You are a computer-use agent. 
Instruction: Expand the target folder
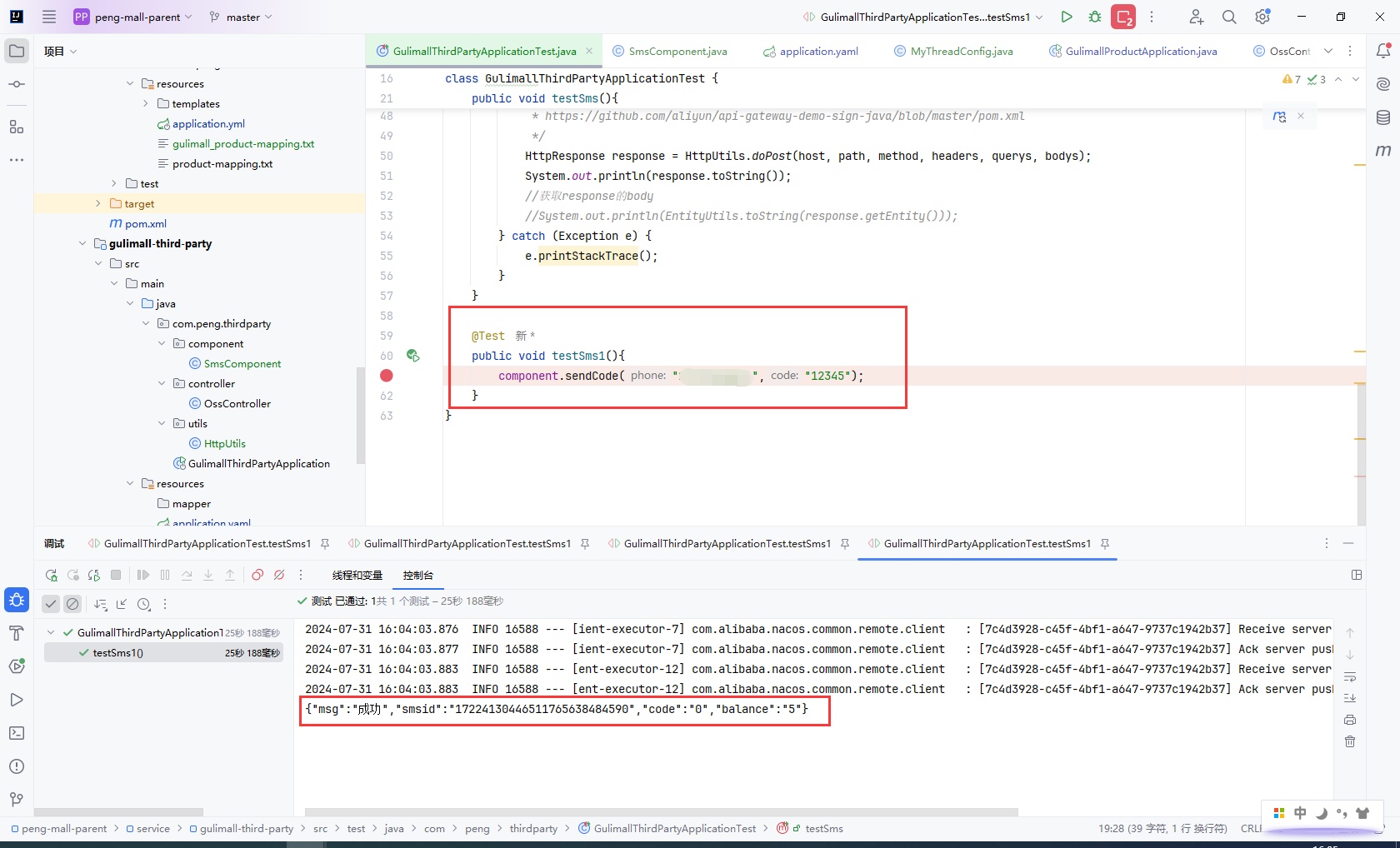tap(98, 204)
